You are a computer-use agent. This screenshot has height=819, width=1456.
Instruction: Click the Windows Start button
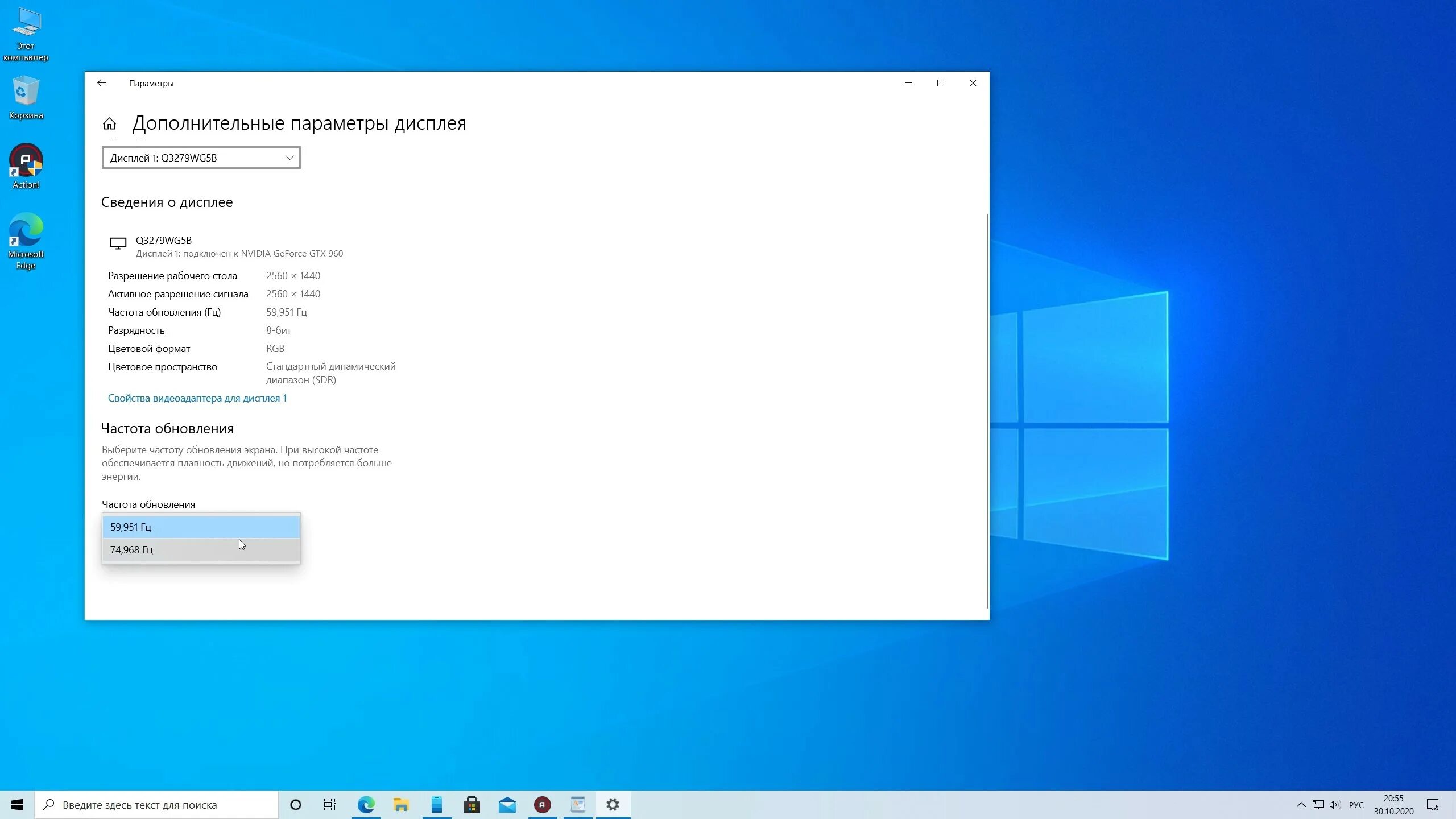tap(17, 805)
